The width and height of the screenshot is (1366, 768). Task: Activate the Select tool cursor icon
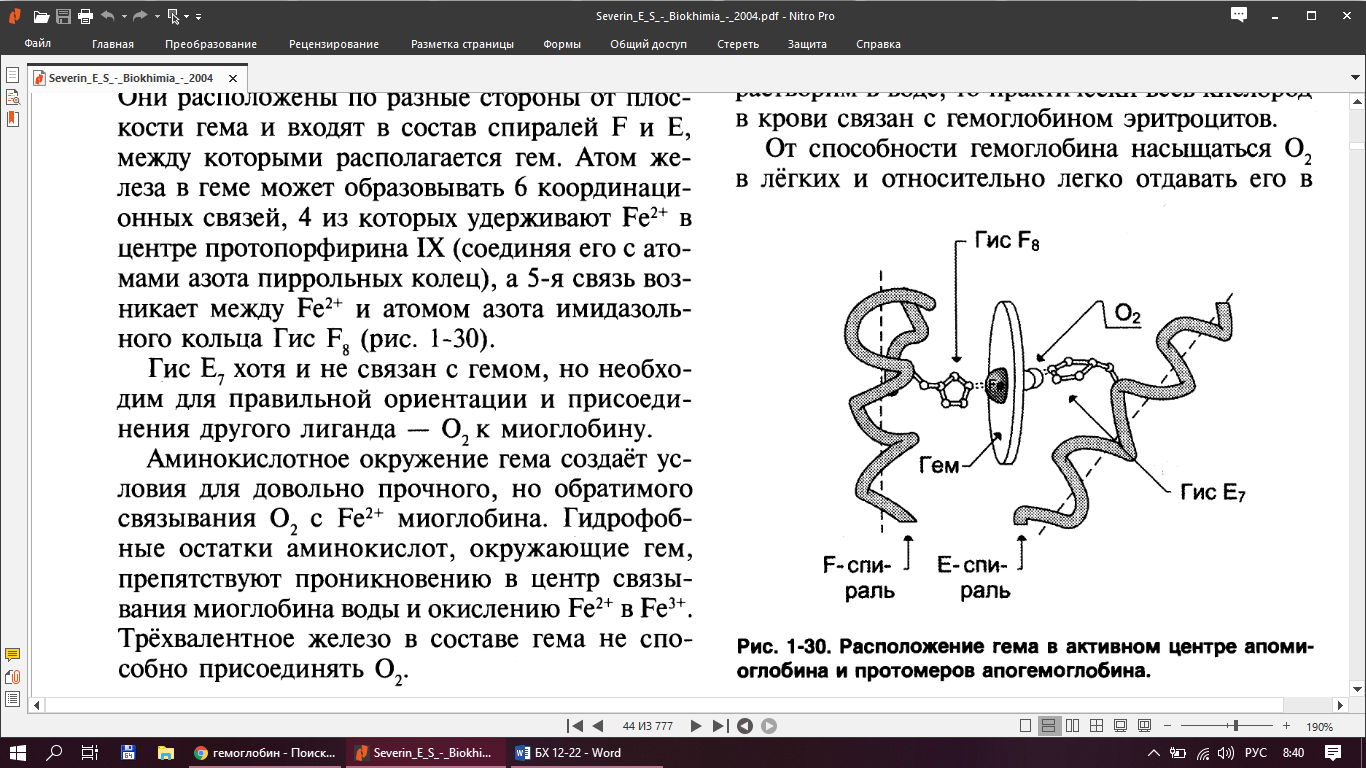click(174, 16)
